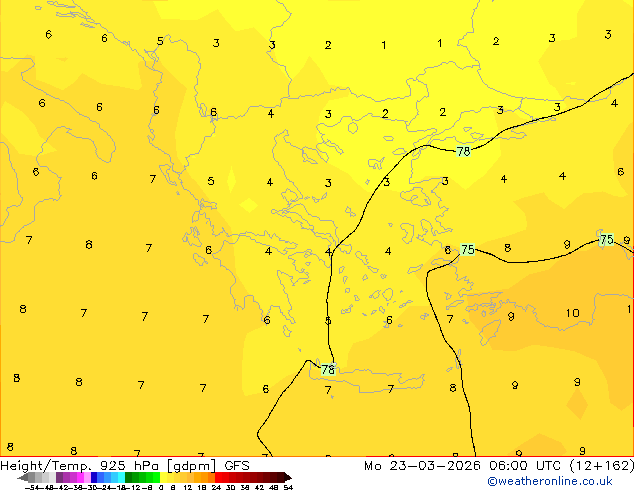Screen dimensions: 634x490
Task: Click the bright green legend swatch
Action: pos(156,477)
